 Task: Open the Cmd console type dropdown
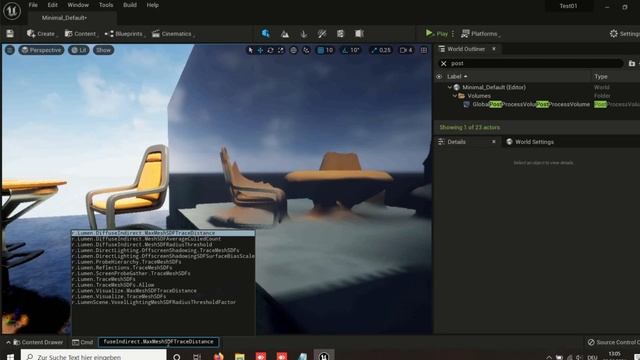point(83,342)
